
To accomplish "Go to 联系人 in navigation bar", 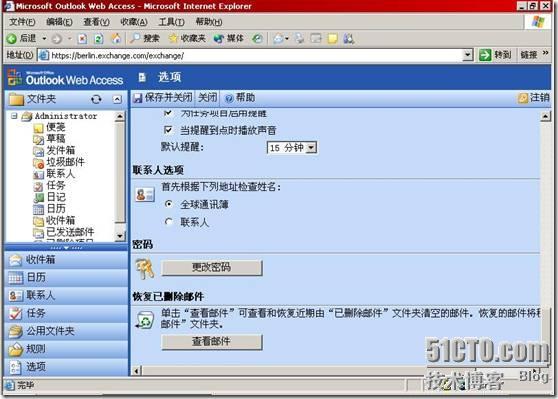I will coord(67,295).
